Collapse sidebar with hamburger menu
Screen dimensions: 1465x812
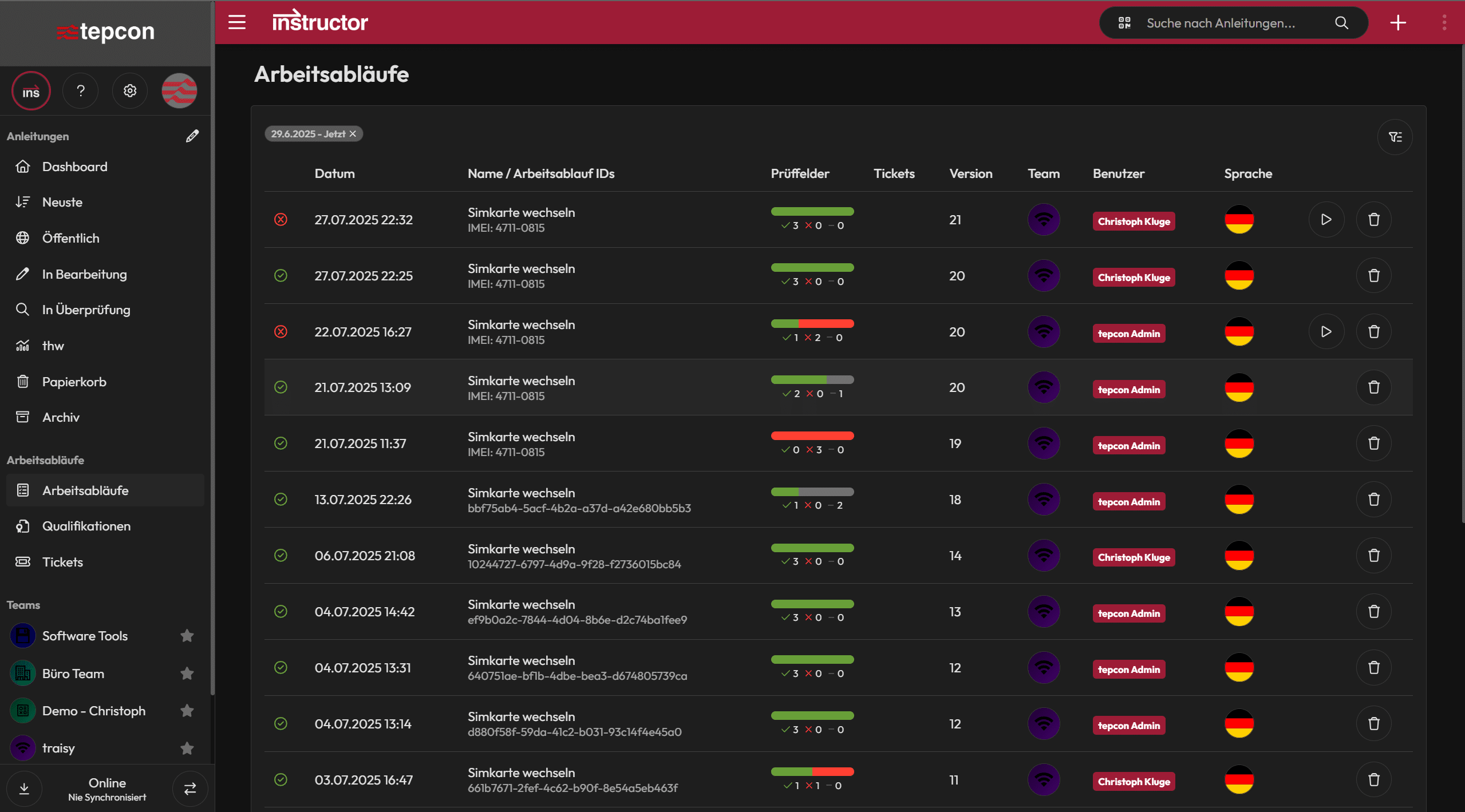point(237,23)
